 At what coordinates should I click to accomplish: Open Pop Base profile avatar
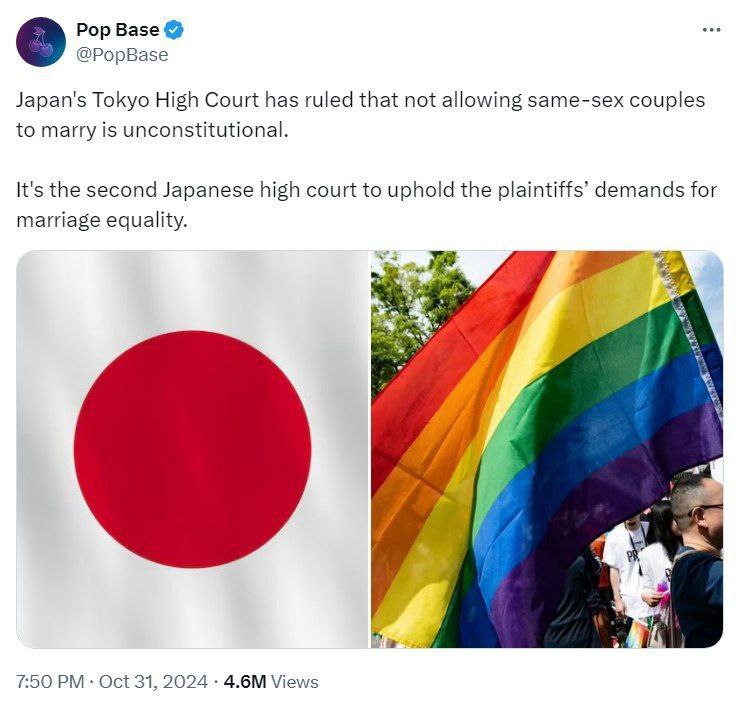(41, 42)
